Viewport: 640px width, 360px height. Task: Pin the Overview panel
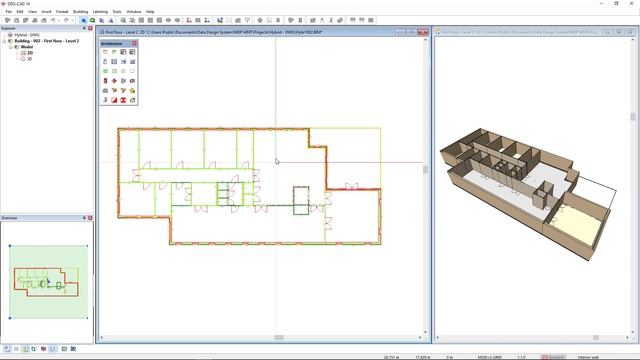[x=84, y=218]
